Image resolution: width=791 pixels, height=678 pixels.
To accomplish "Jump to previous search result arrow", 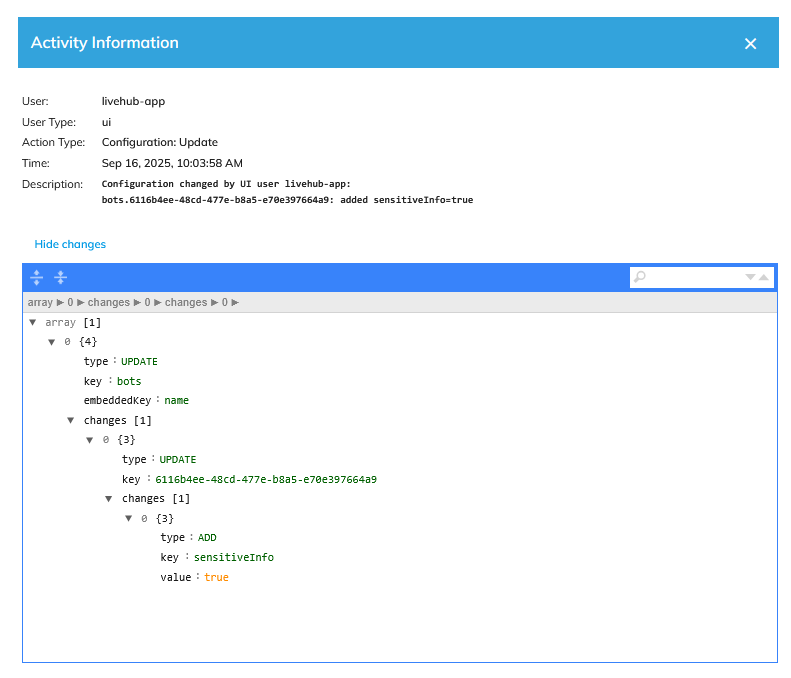I will (764, 277).
